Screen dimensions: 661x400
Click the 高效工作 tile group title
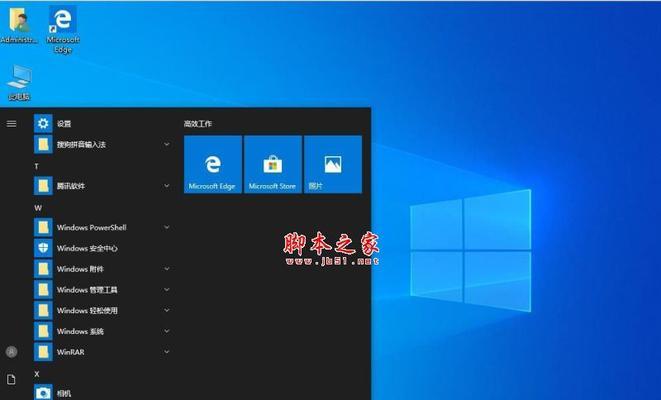pos(198,124)
